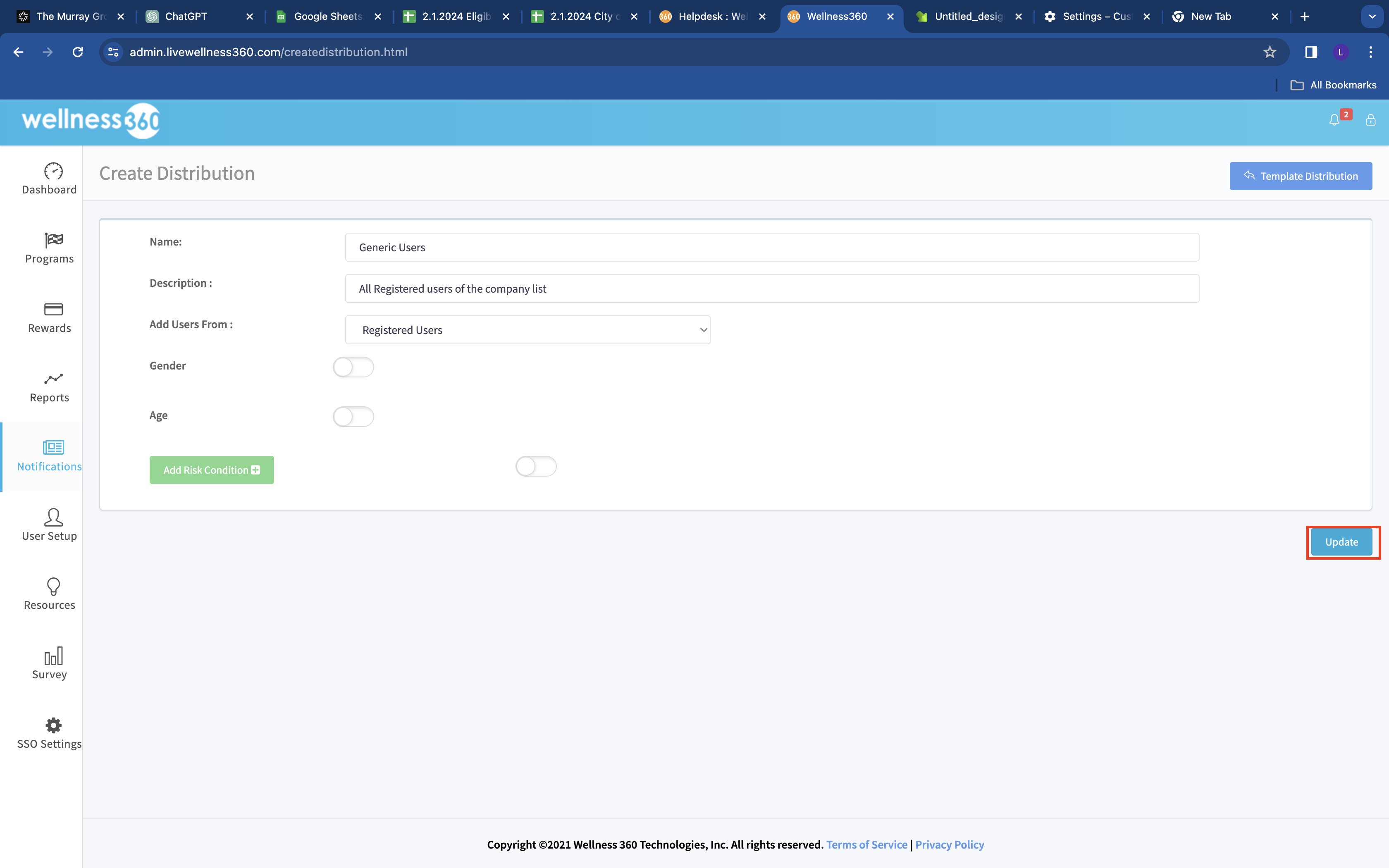Click into the Description input field
This screenshot has height=868, width=1389.
click(x=771, y=289)
